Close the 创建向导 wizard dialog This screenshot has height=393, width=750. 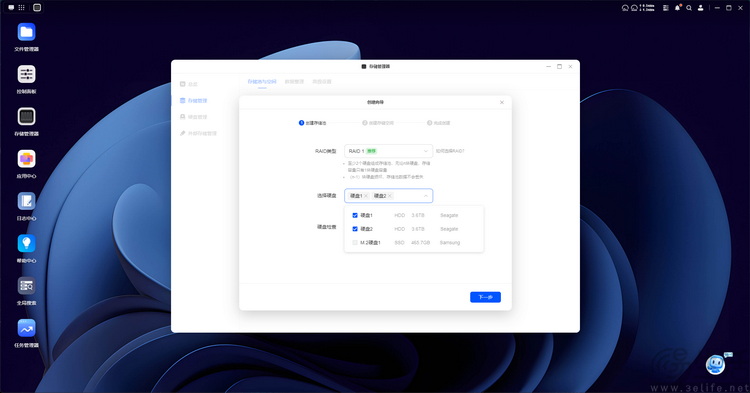tap(502, 102)
